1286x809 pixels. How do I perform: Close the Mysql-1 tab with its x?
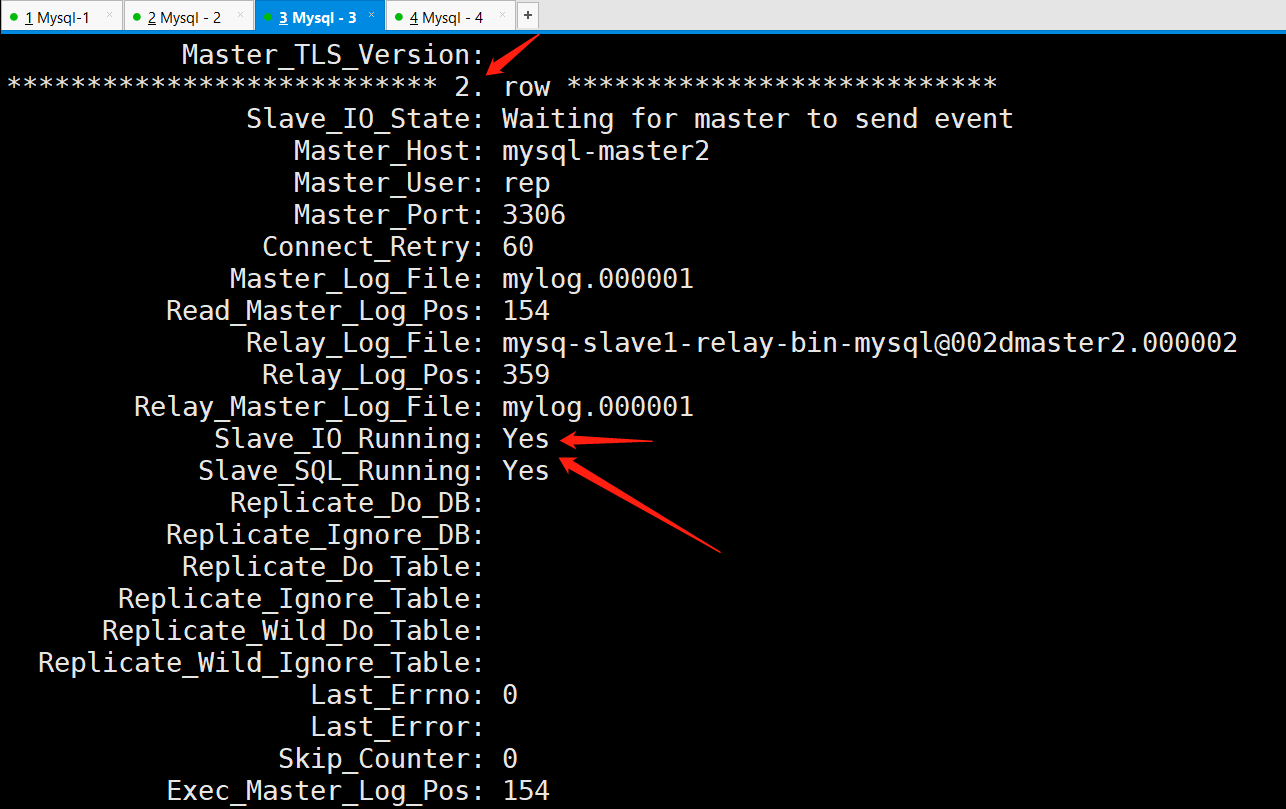coord(109,15)
